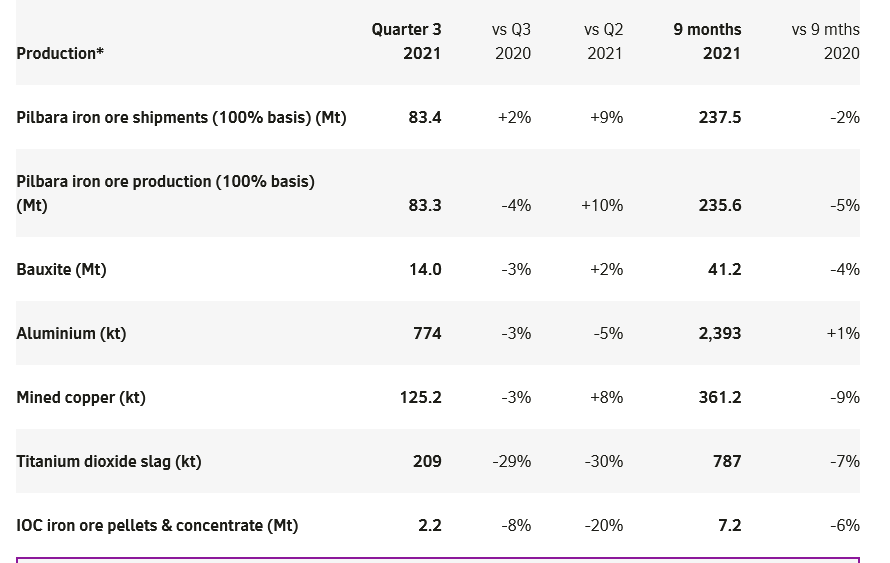Select the vs Q3 2020 column header
890x563 pixels.
[x=512, y=41]
